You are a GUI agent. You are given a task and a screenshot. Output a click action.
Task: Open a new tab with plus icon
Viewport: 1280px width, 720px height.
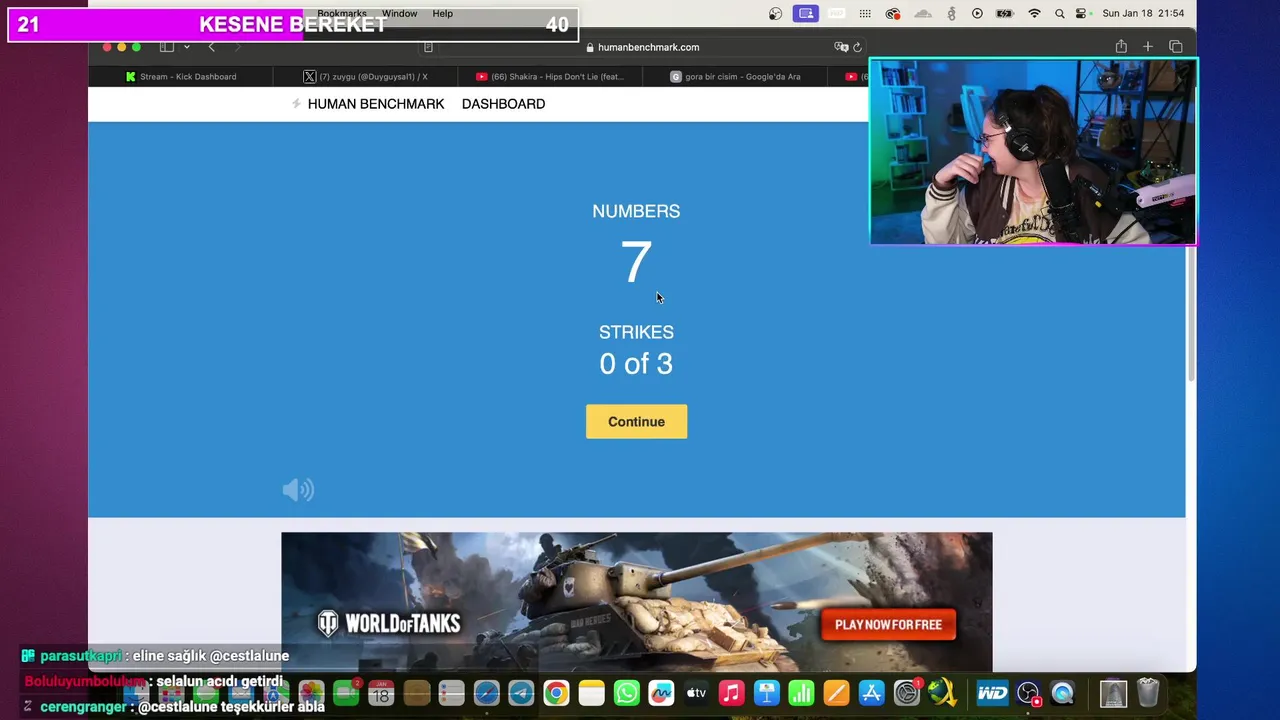[x=1148, y=46]
